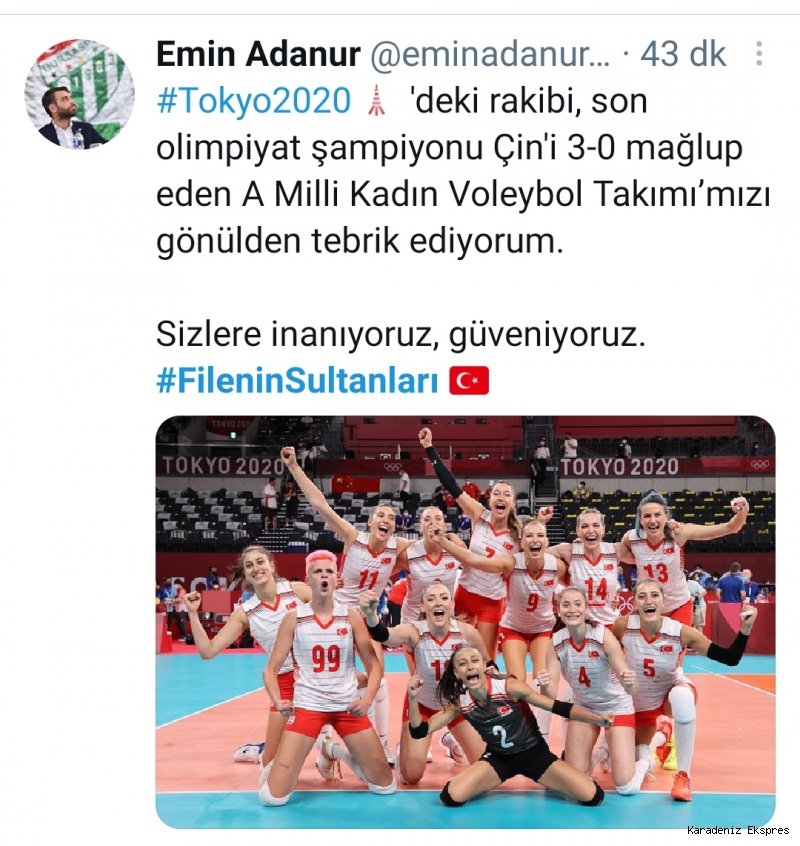This screenshot has height=846, width=800.
Task: Click the right TOKYO 2020 banner in photo
Action: coord(619,467)
